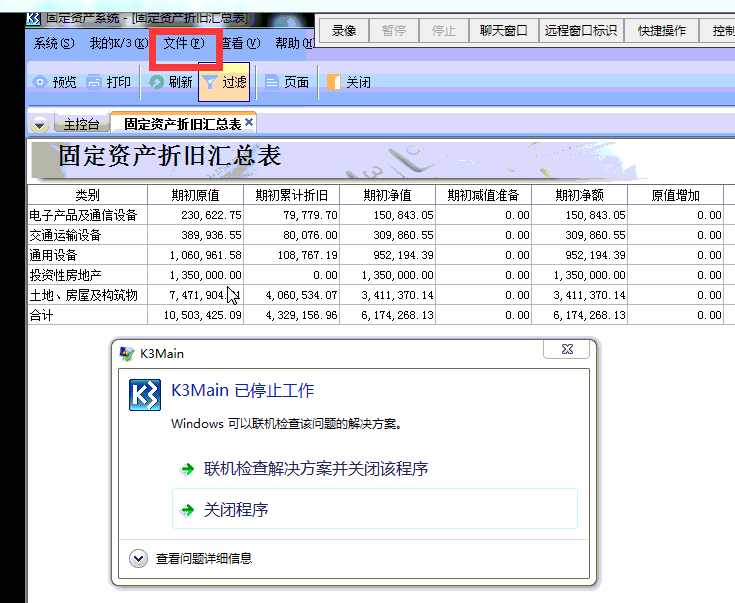Click the 快捷操作 (Quick actions) button
The height and width of the screenshot is (603, 735).
(662, 31)
